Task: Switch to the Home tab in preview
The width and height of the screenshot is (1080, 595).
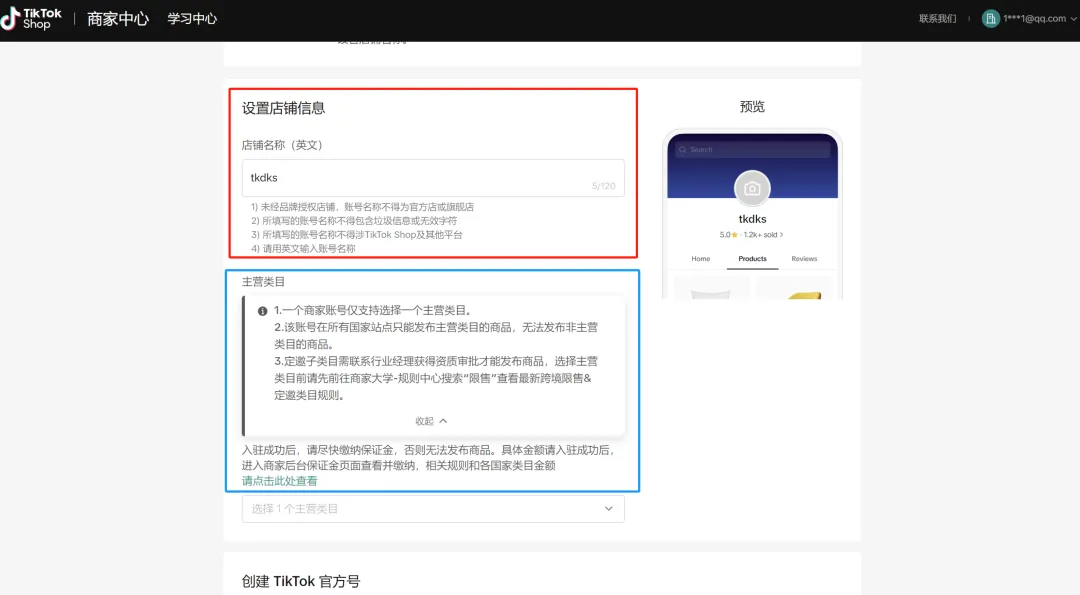Action: tap(700, 259)
